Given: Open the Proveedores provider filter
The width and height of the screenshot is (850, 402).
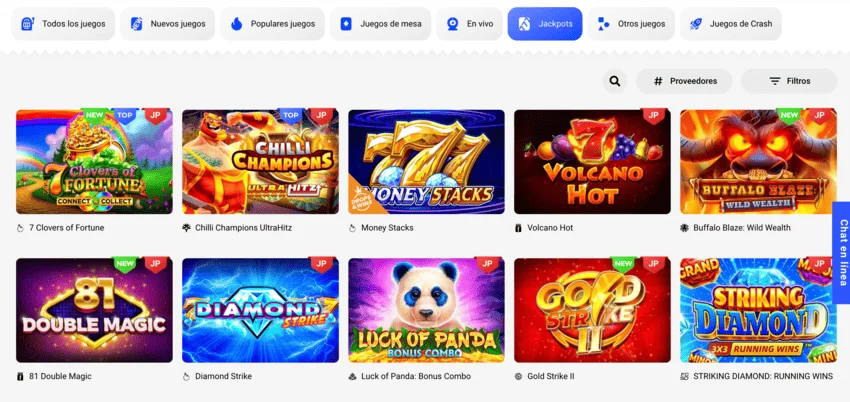Looking at the screenshot, I should click(684, 81).
